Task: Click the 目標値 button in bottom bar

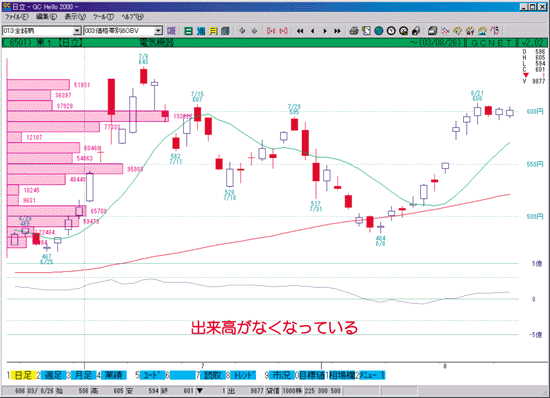Action: point(311,375)
